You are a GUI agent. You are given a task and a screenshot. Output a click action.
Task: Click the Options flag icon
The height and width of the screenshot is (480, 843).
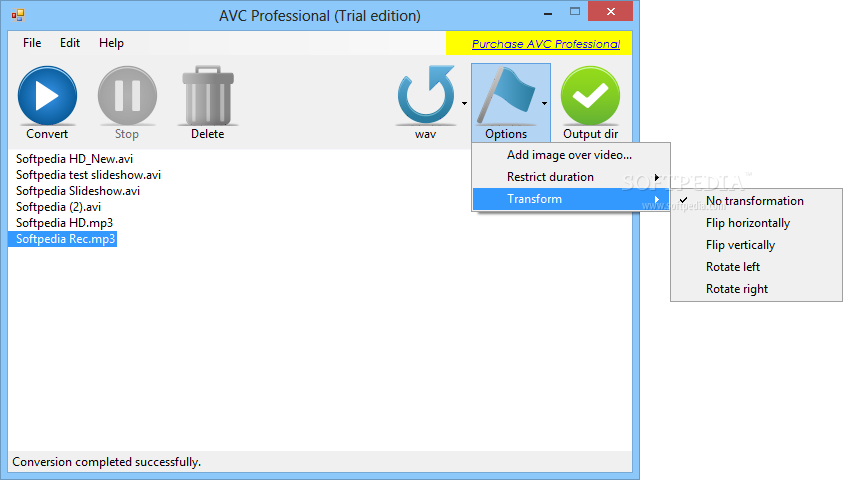click(x=506, y=95)
